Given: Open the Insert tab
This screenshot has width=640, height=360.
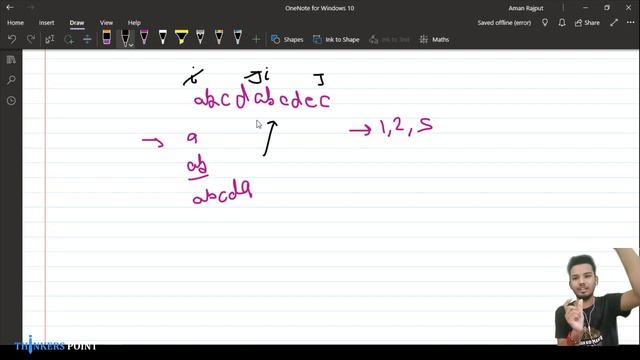Looking at the screenshot, I should pos(47,23).
